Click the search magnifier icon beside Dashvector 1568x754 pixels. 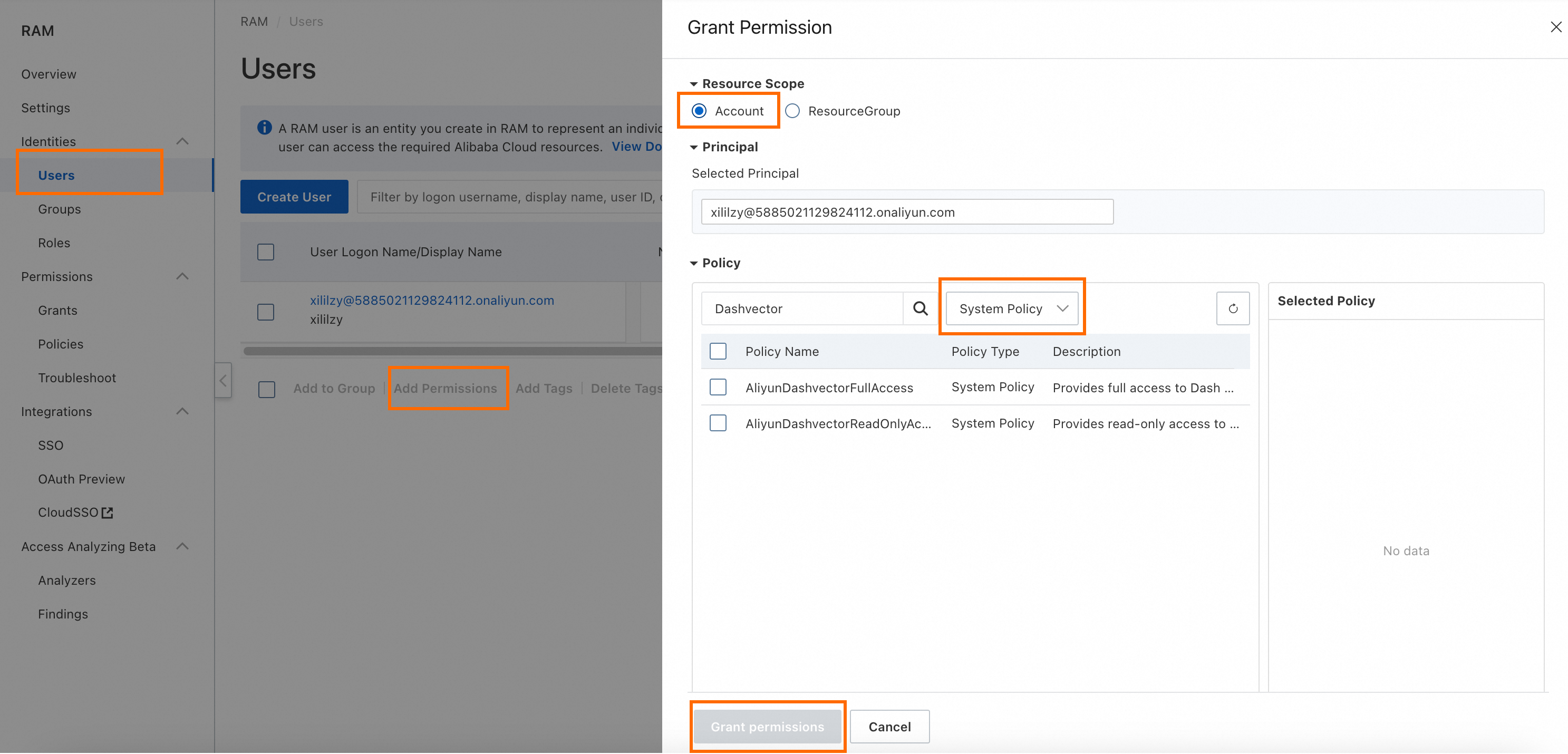coord(919,308)
